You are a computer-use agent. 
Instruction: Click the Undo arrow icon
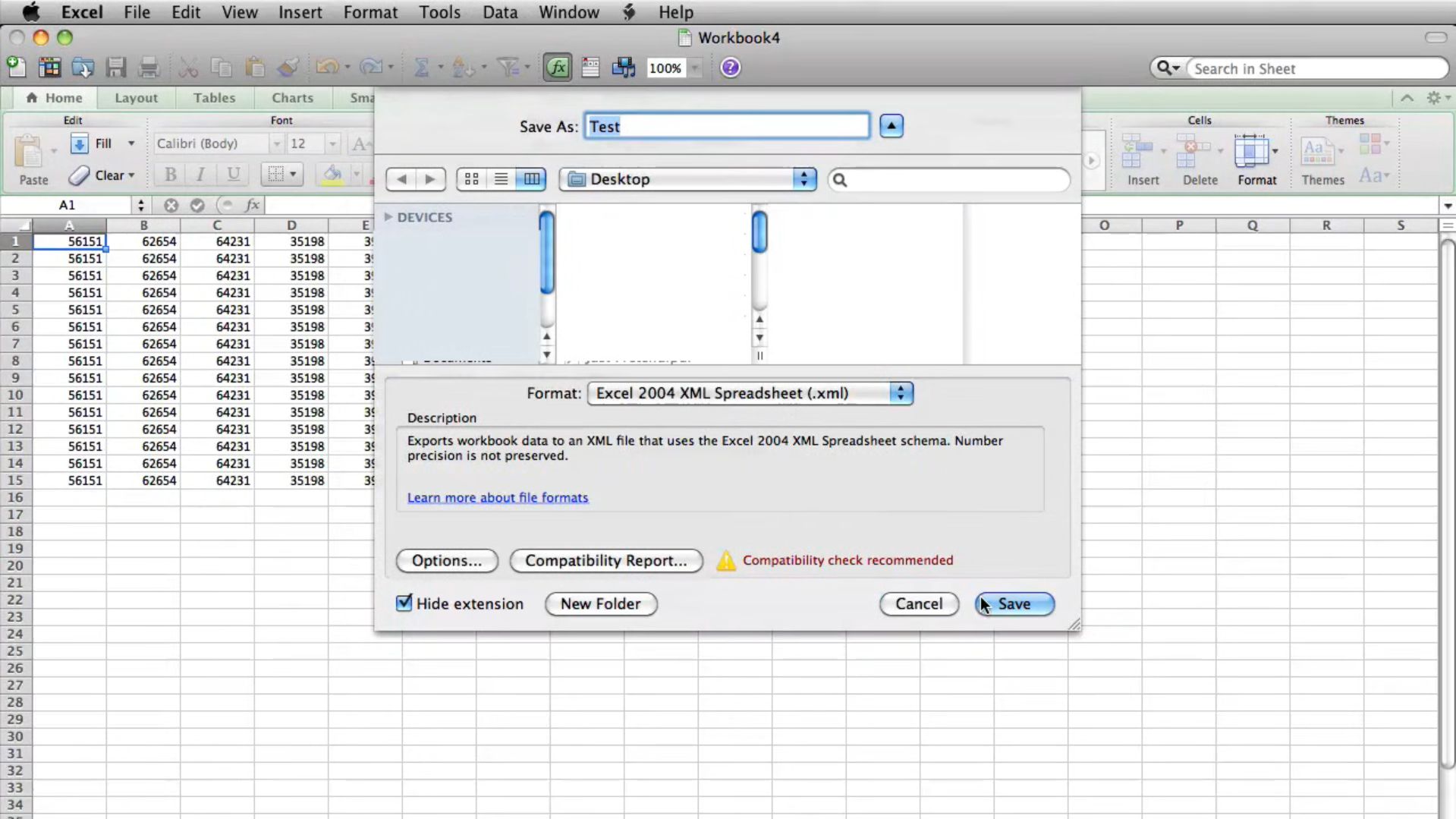327,68
